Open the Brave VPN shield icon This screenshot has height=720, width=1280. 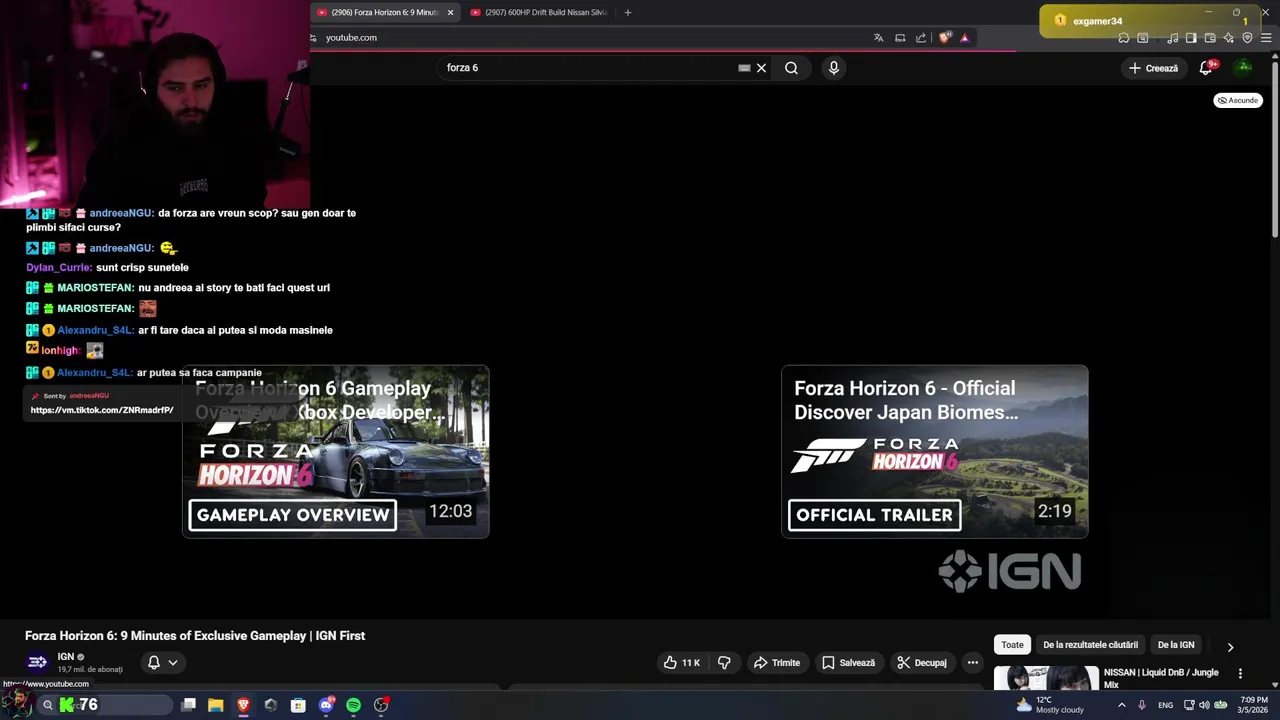click(x=1247, y=38)
